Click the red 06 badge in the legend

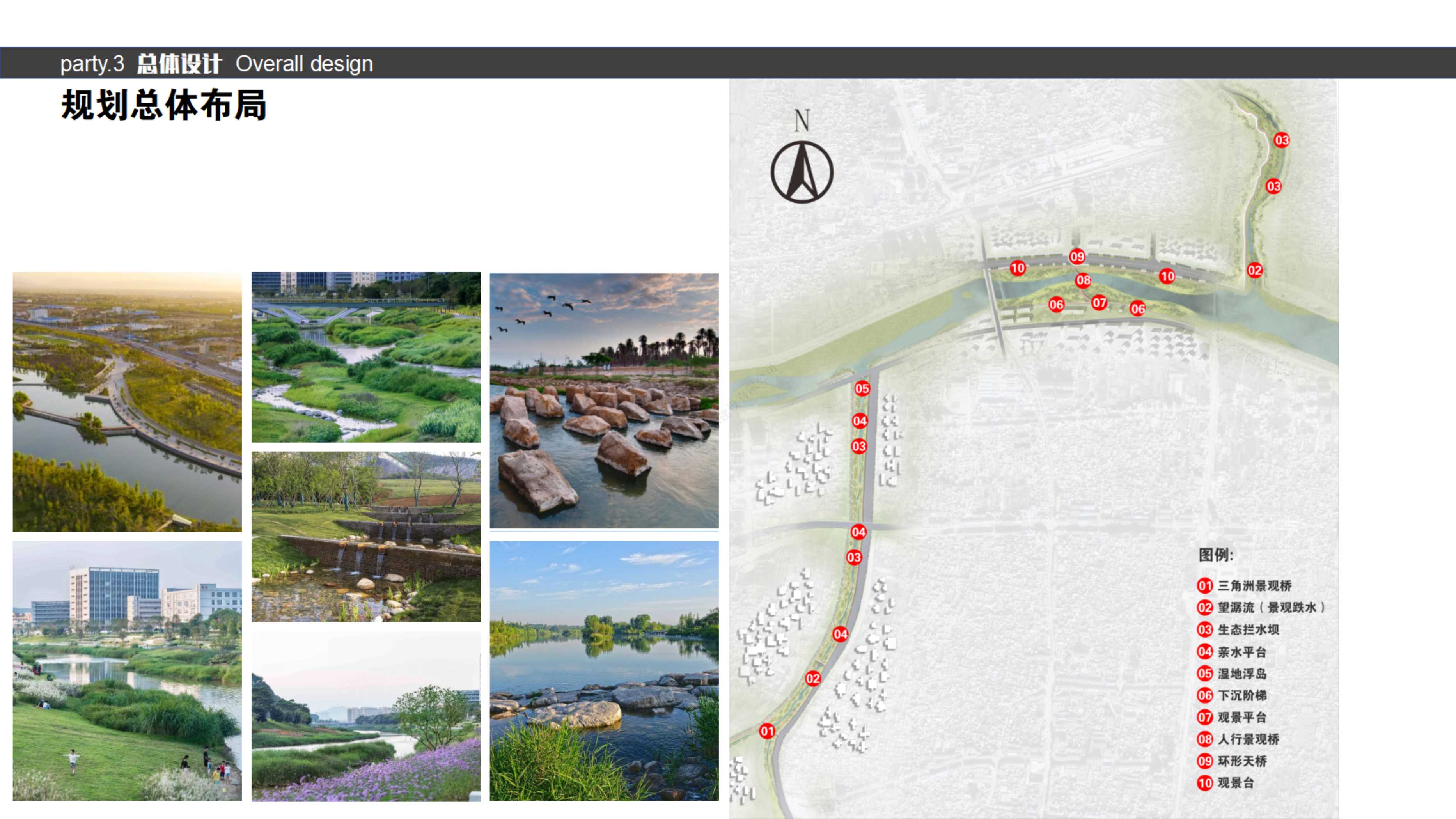1204,695
